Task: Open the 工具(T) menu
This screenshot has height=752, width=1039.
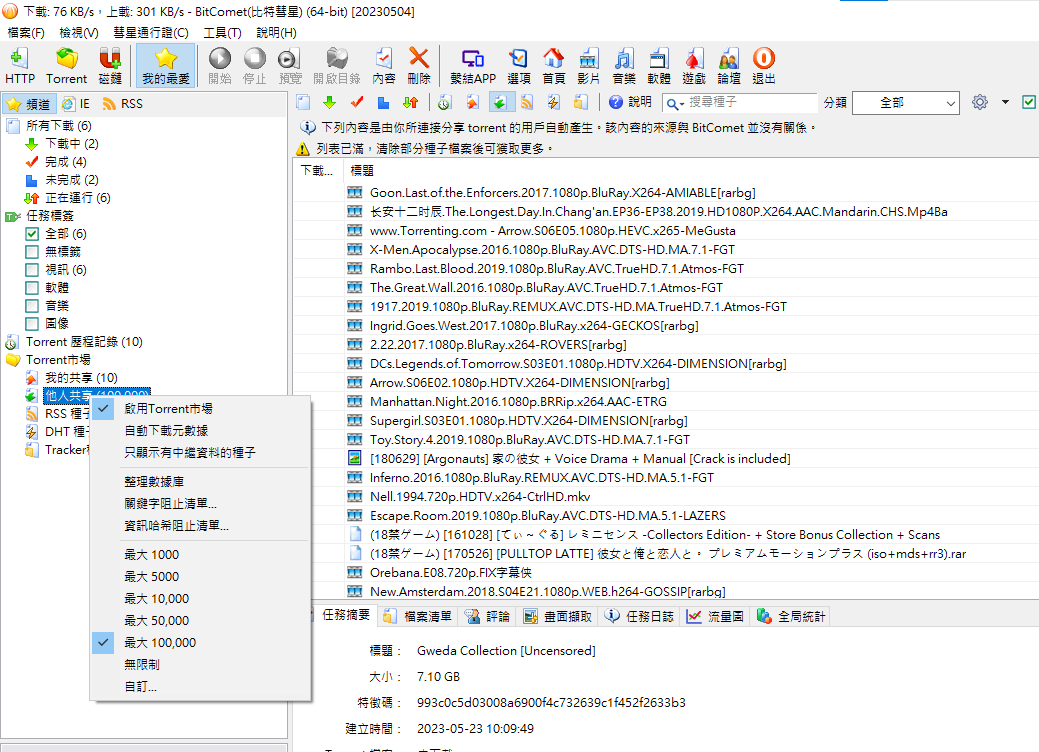Action: coord(222,32)
